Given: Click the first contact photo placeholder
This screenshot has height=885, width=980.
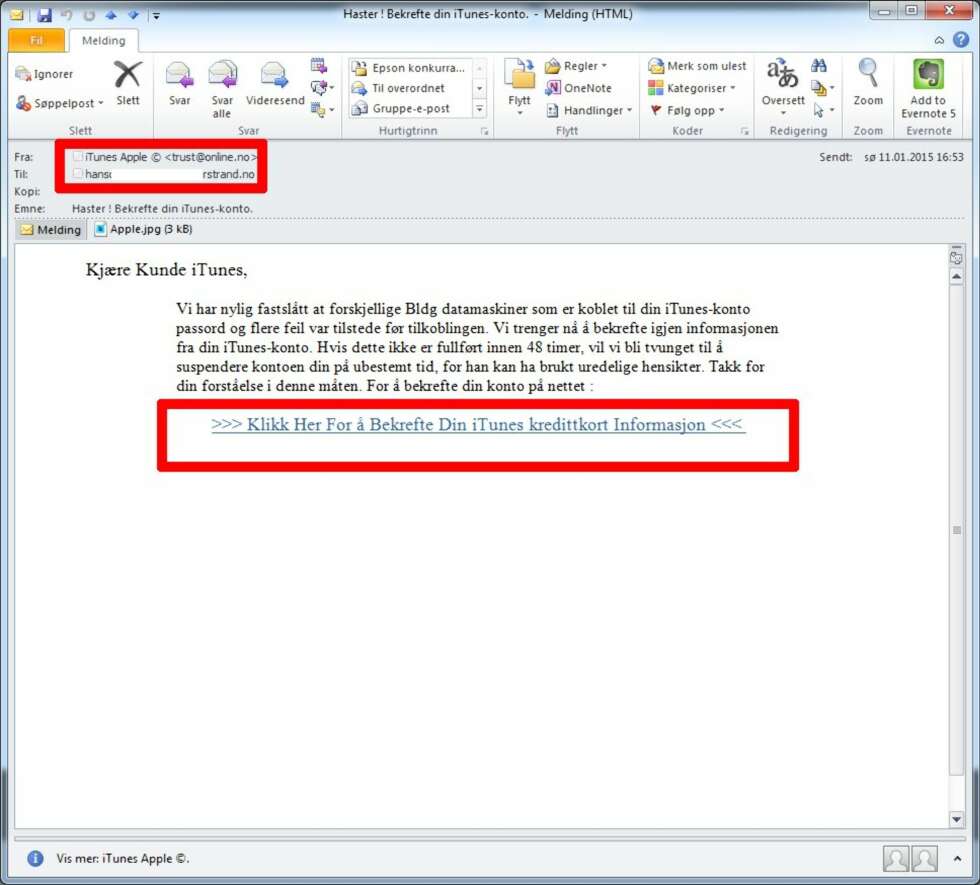Looking at the screenshot, I should click(x=896, y=859).
